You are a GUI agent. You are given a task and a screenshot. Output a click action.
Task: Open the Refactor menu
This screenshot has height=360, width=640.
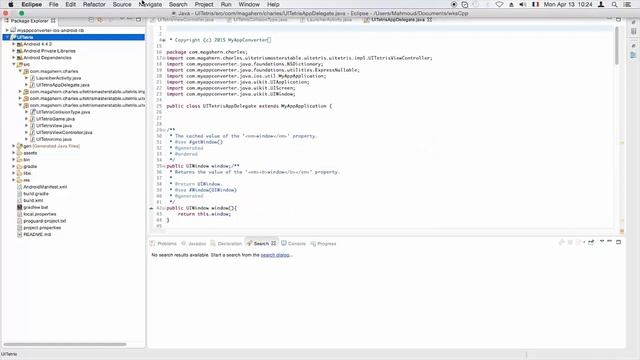94,4
